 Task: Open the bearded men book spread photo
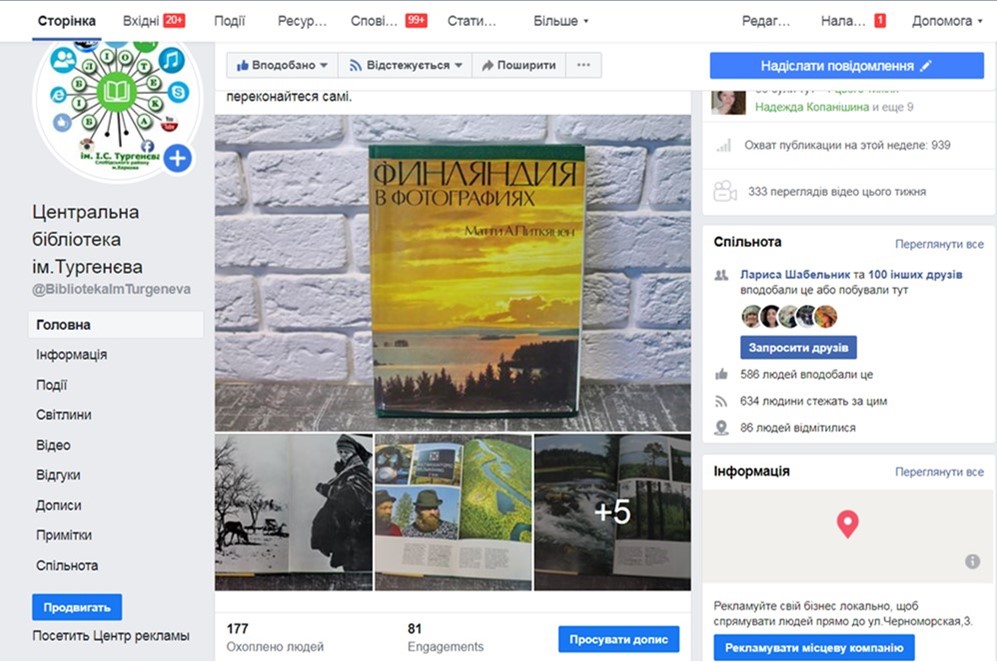[x=453, y=513]
